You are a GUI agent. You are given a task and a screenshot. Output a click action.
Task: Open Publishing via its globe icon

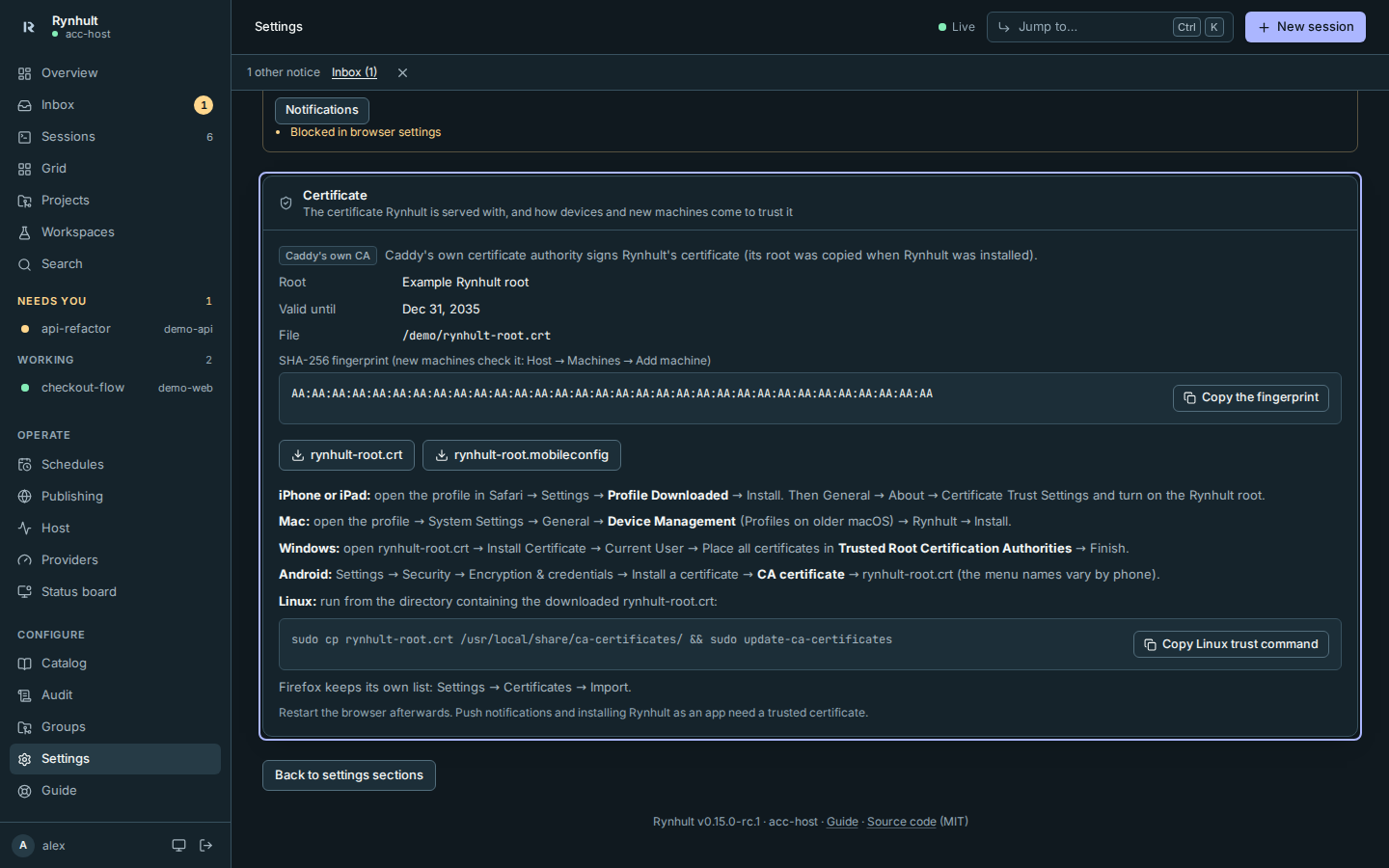[x=25, y=497]
